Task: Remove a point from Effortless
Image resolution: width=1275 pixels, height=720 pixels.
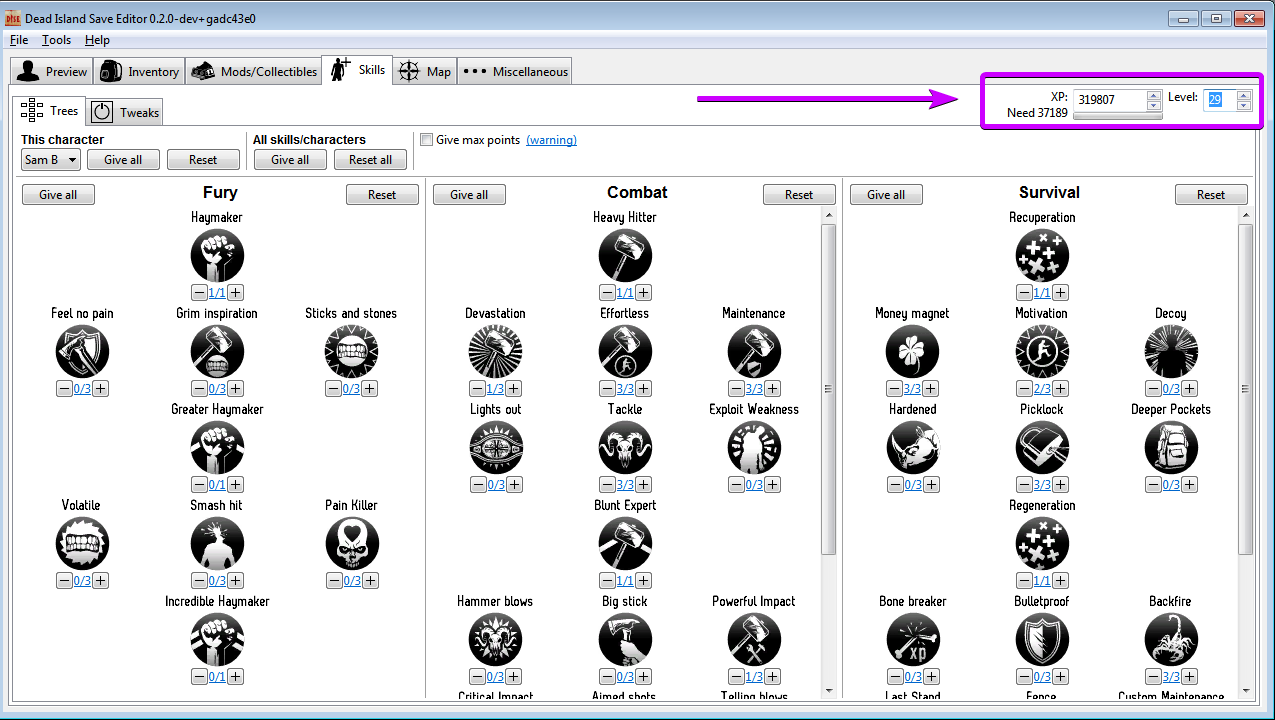Action: tap(607, 389)
